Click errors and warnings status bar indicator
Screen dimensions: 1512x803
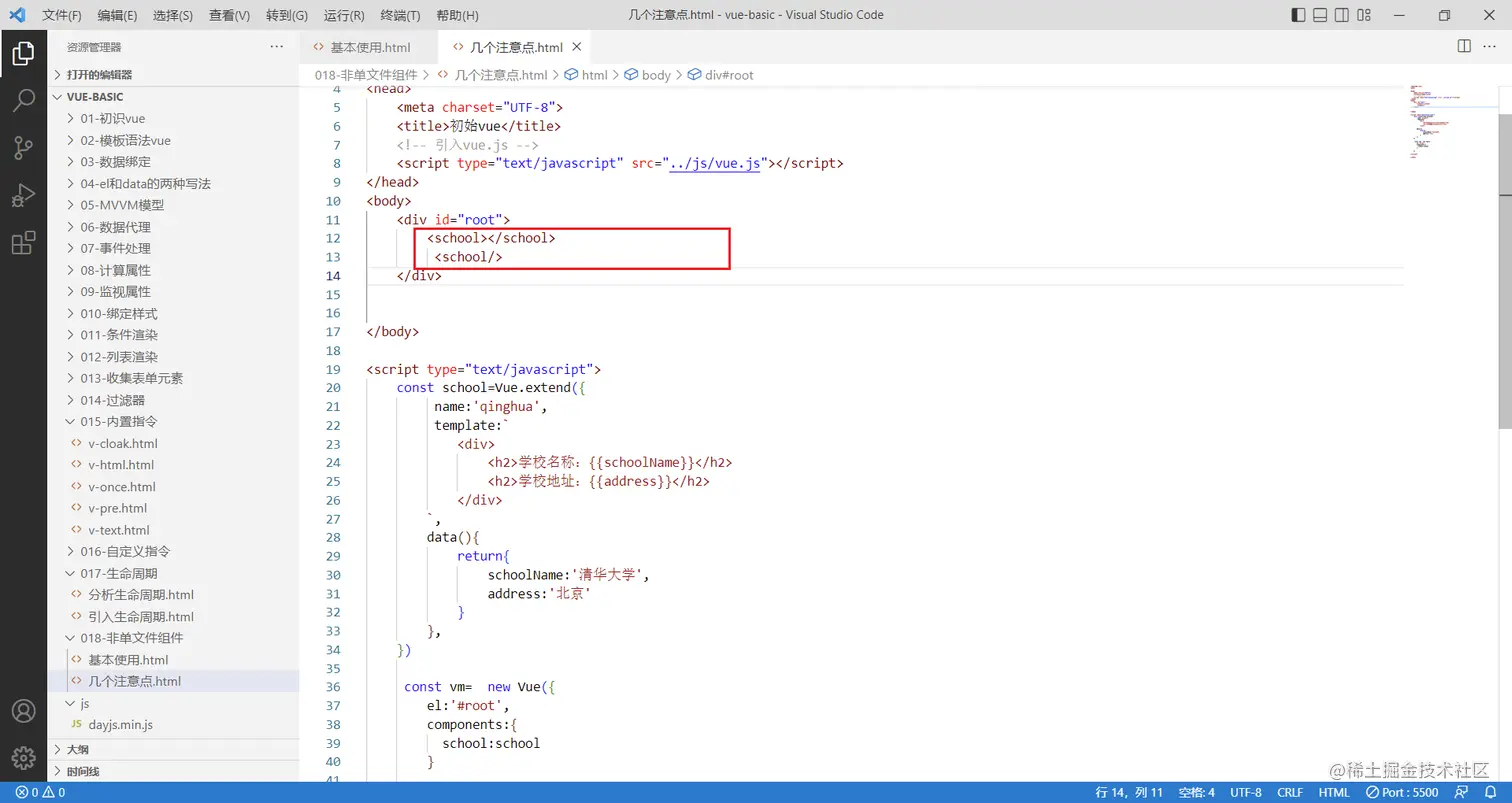tap(40, 793)
